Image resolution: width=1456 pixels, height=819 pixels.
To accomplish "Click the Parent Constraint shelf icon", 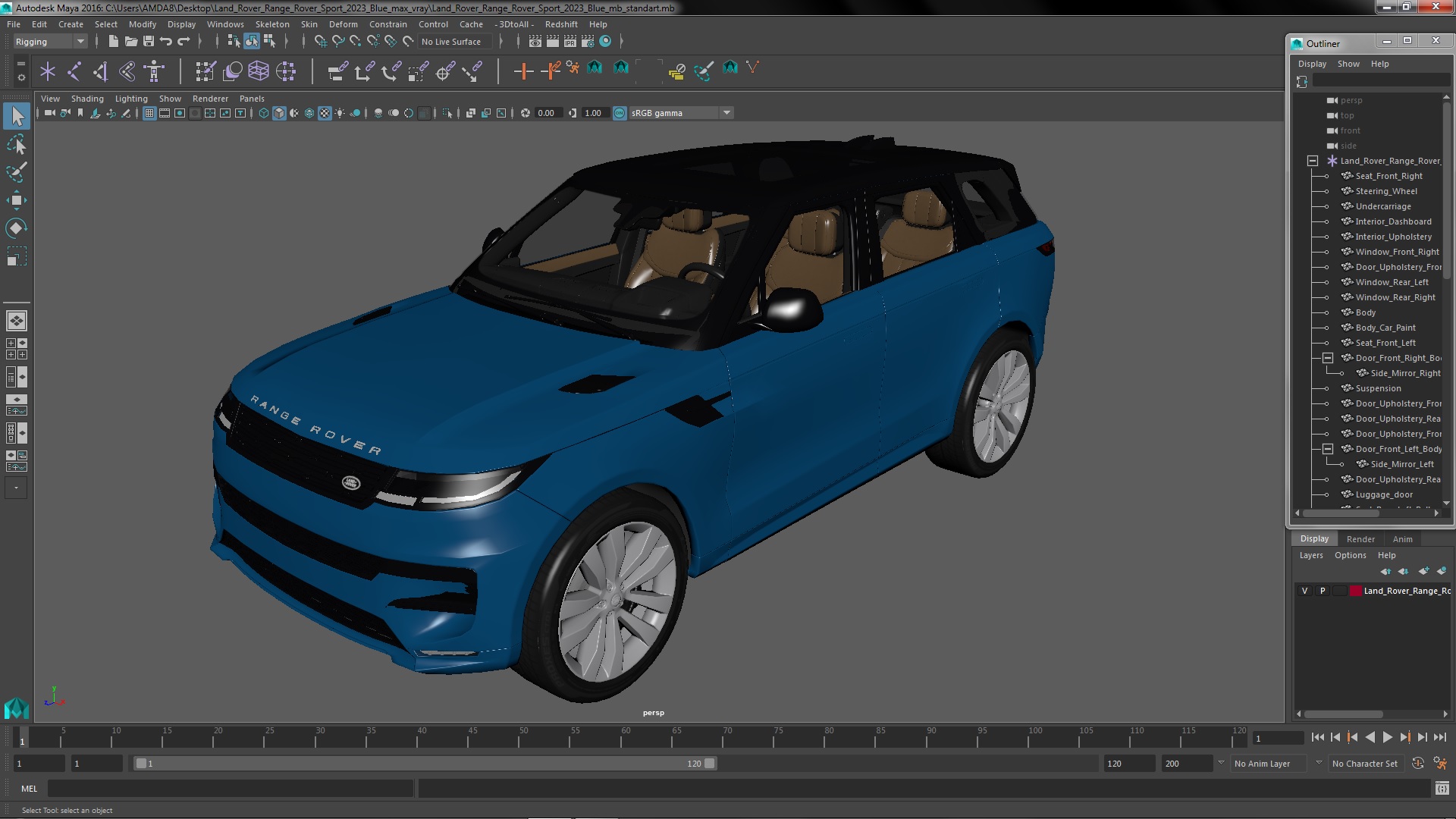I will tap(337, 71).
